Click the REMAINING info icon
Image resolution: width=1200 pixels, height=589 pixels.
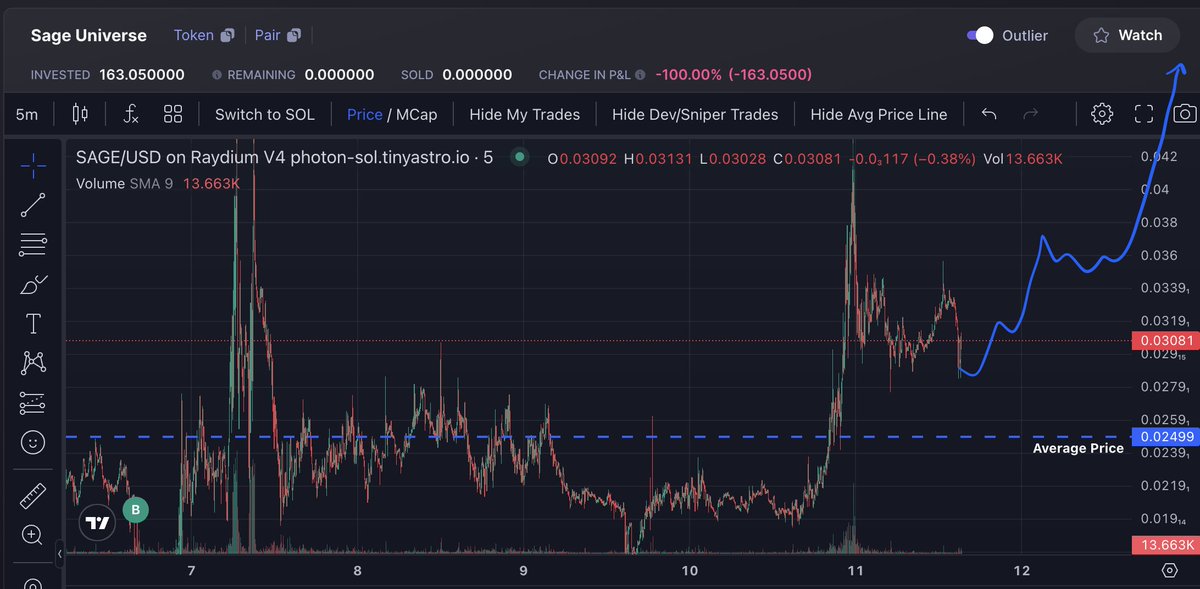[x=217, y=75]
